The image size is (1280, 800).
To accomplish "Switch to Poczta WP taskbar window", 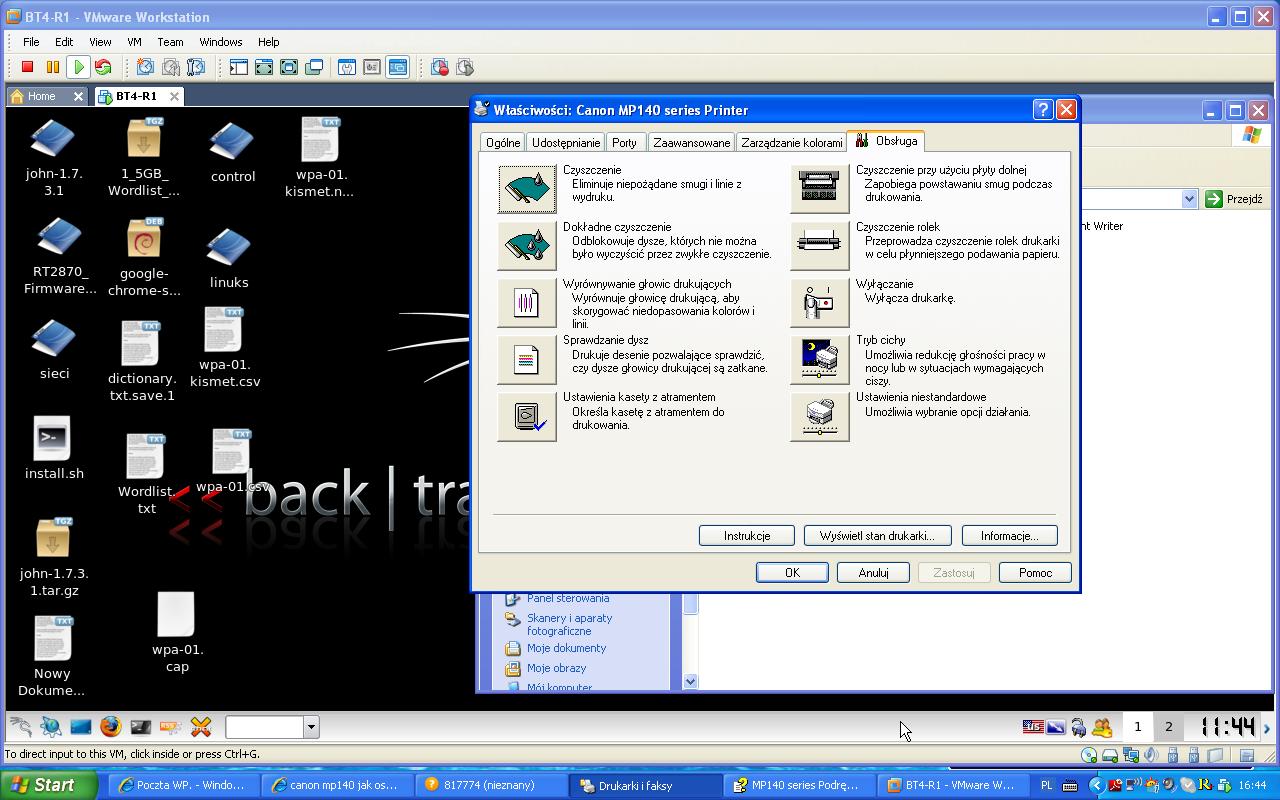I will pos(184,785).
